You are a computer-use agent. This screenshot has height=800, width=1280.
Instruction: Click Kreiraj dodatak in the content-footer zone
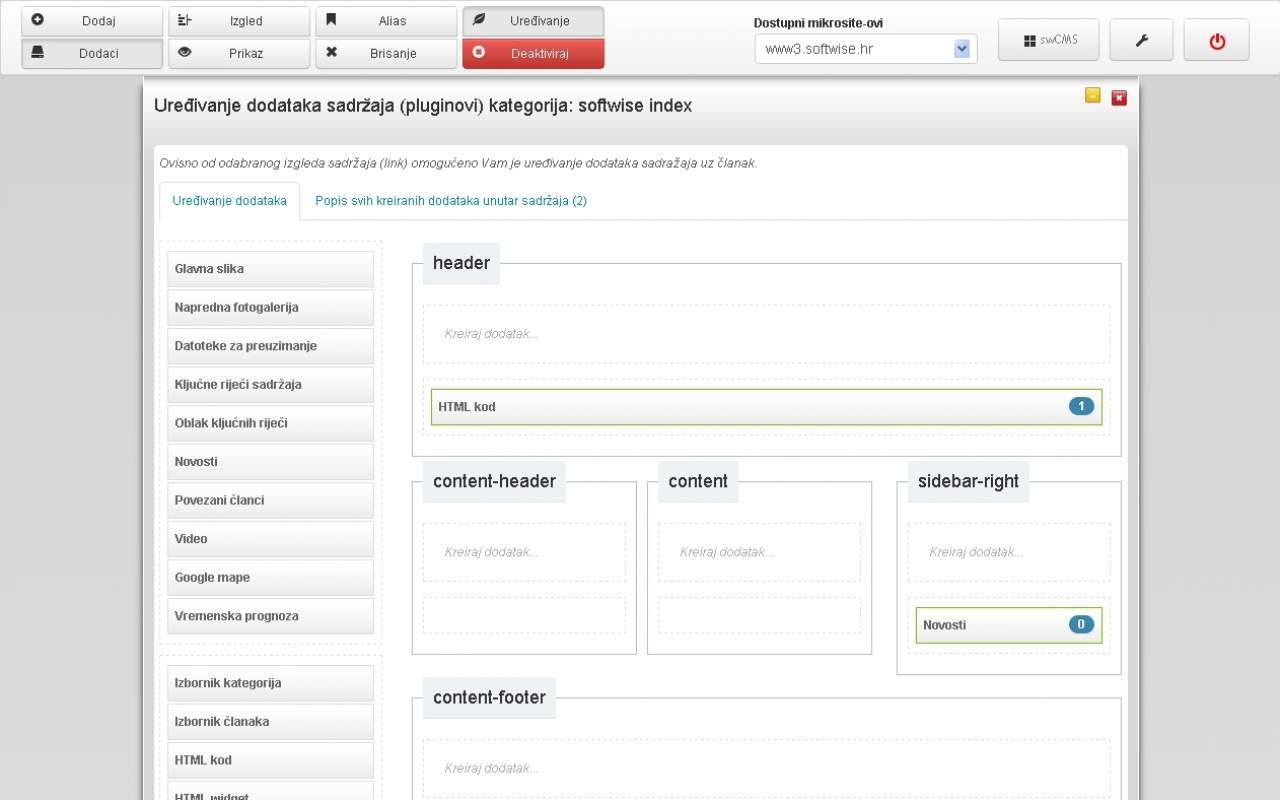[766, 769]
